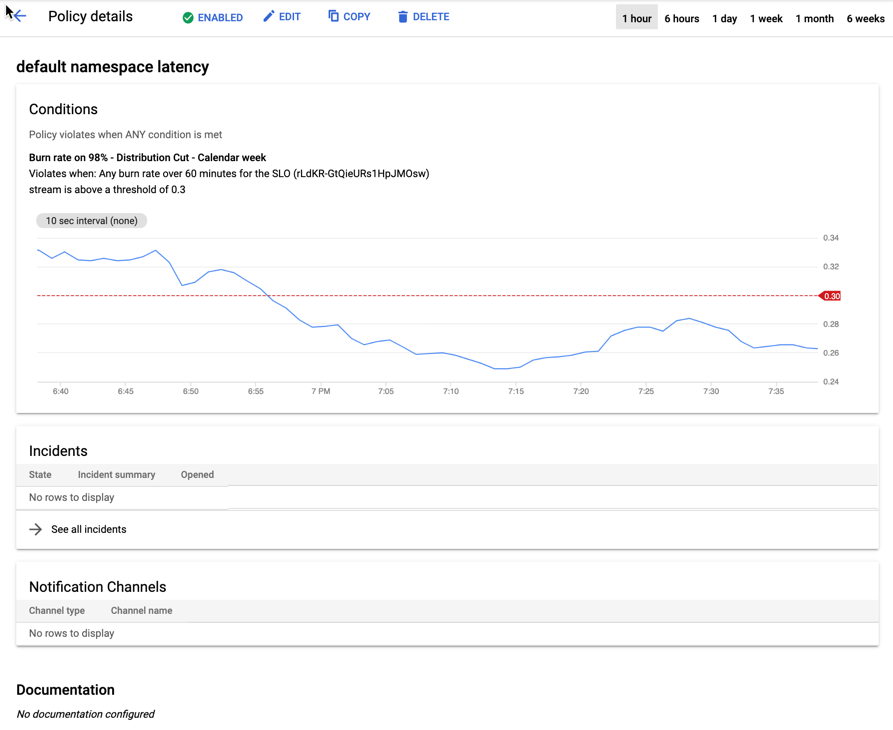Sort incidents by Opened column
This screenshot has height=730, width=893.
pos(197,475)
